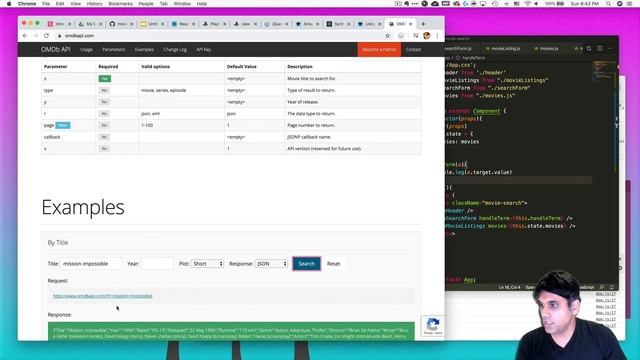Open the People menu
The height and width of the screenshot is (360, 640).
[x=146, y=4]
